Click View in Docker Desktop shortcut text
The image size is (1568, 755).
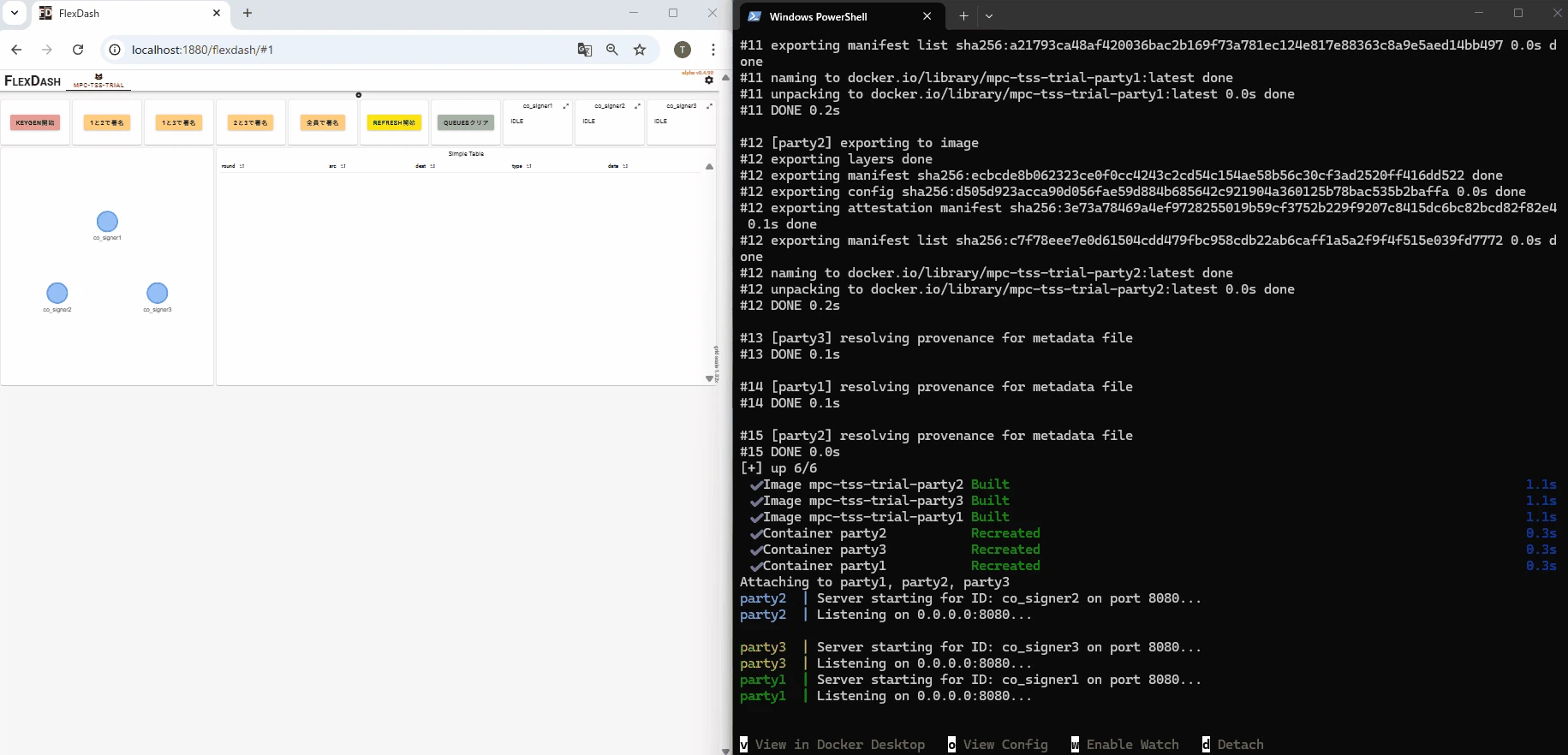[x=840, y=745]
